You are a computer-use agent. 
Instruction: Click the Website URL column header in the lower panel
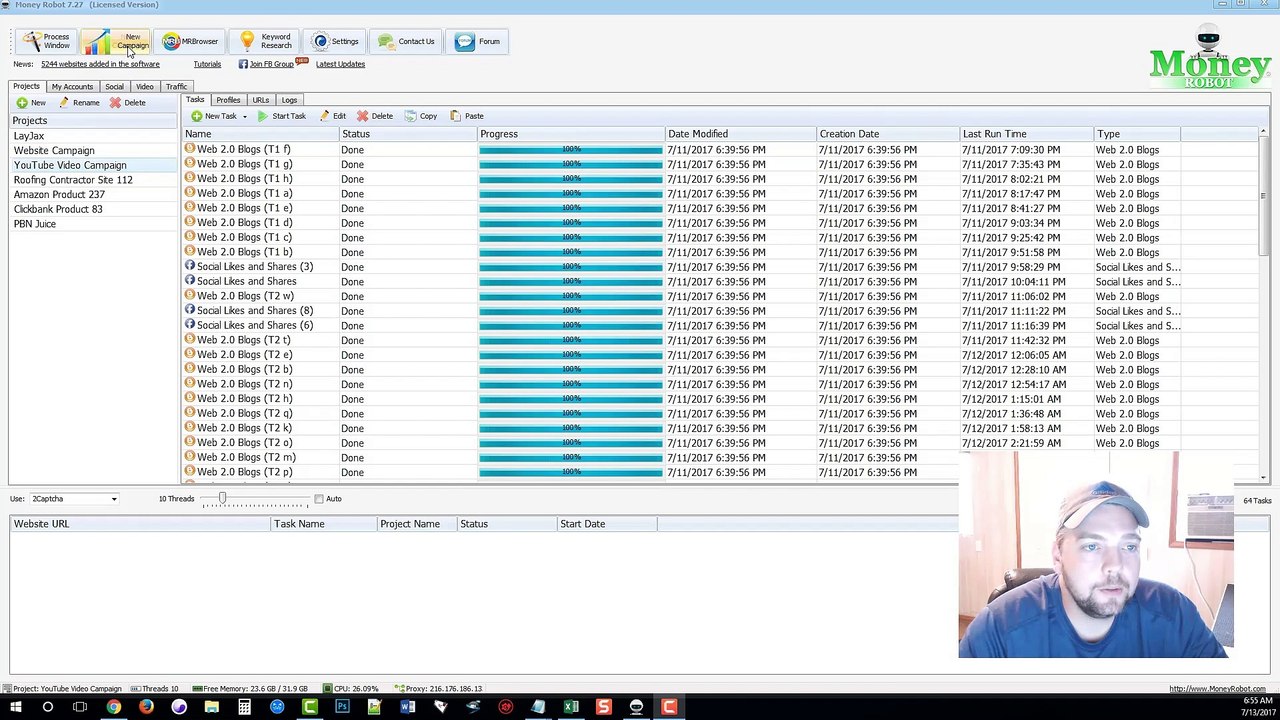(x=140, y=524)
